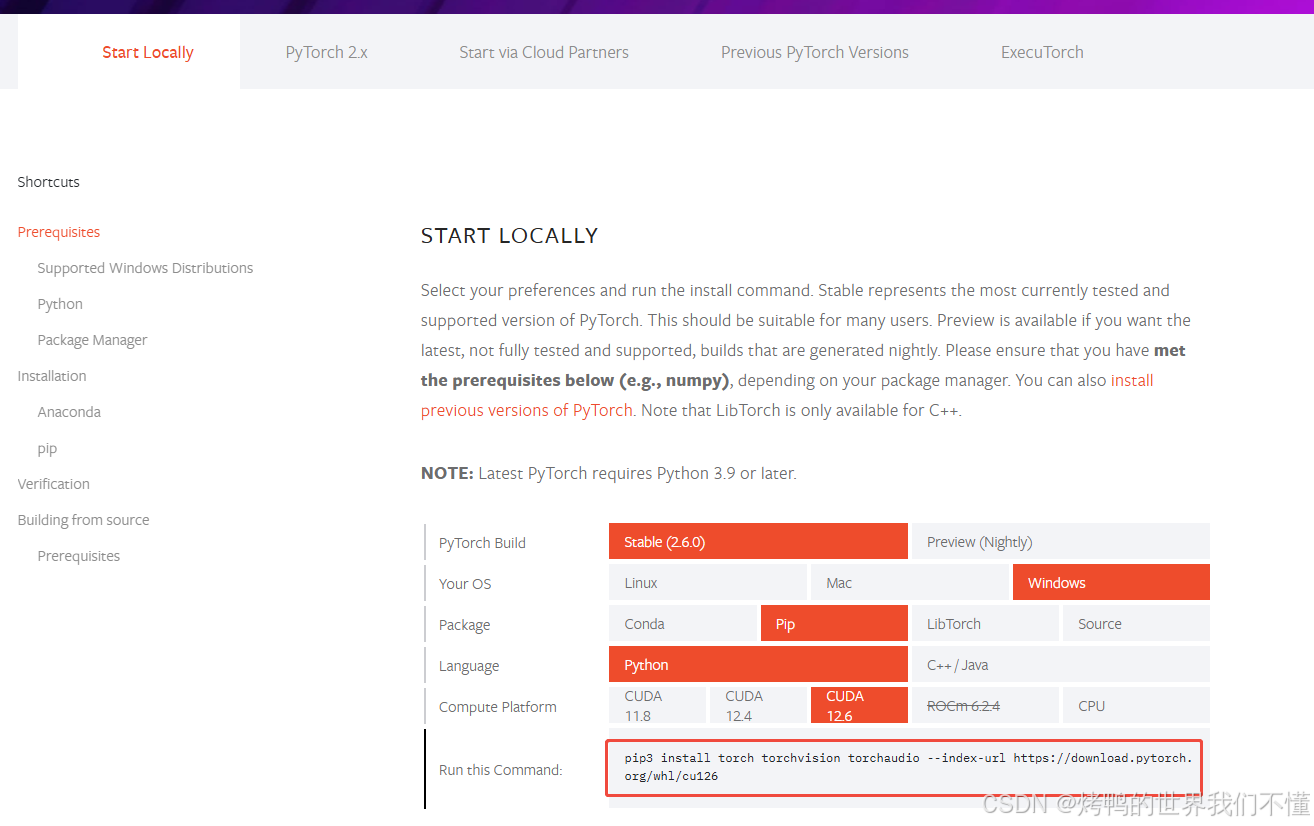This screenshot has width=1314, height=826.
Task: Click the Language row label
Action: (469, 666)
